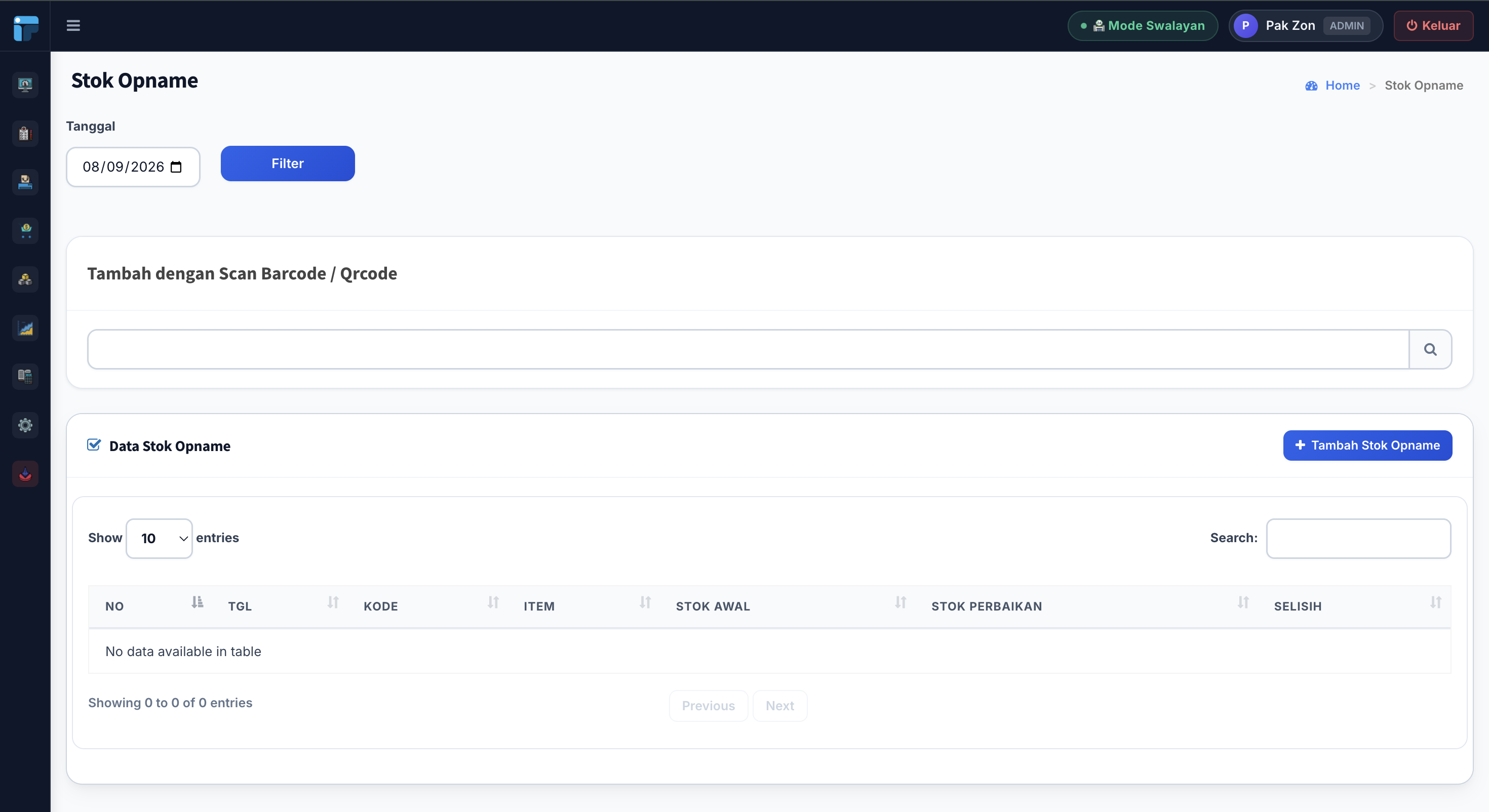The height and width of the screenshot is (812, 1489).
Task: Click the barcode search magnifier button
Action: [1430, 349]
